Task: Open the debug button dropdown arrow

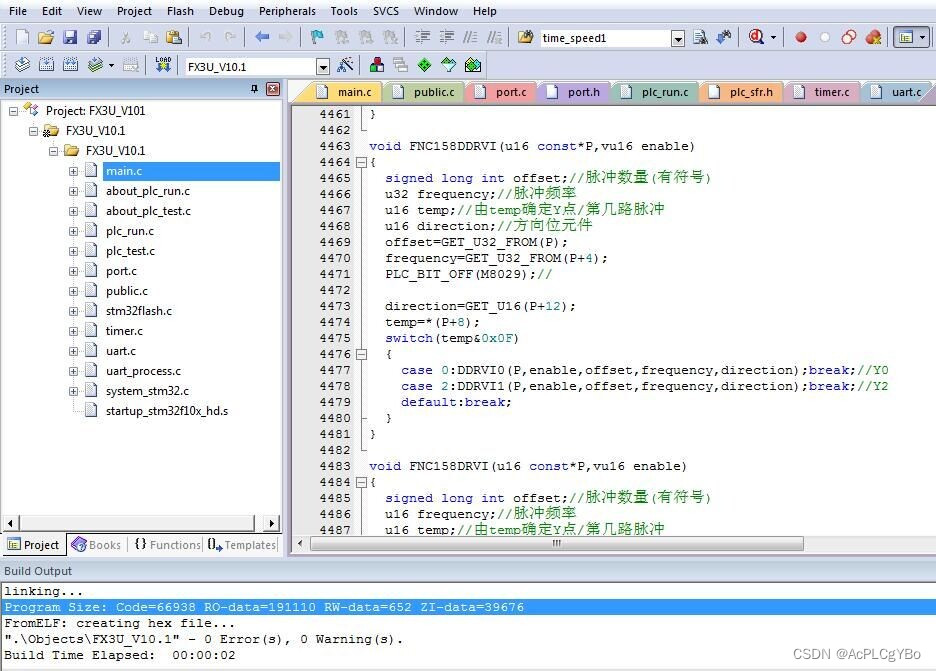Action: 774,38
